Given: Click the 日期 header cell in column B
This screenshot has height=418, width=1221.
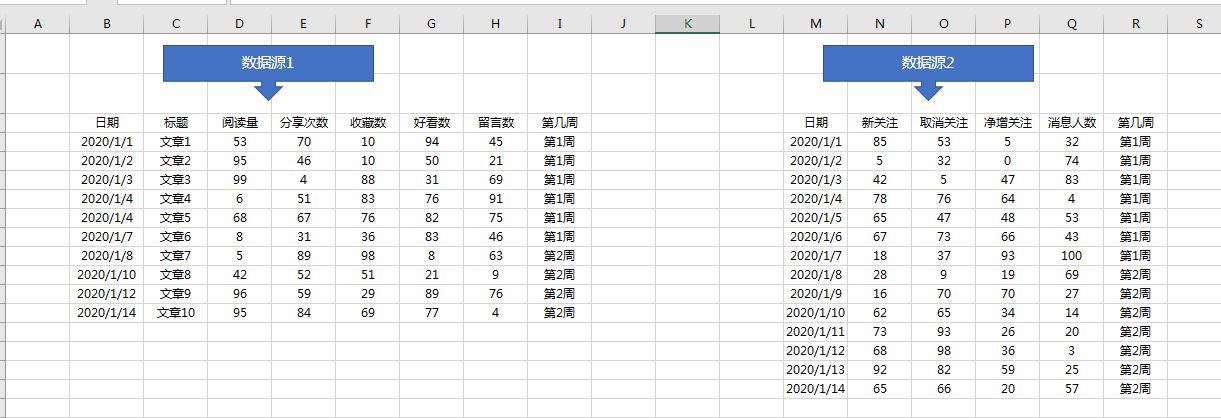Looking at the screenshot, I should (107, 123).
